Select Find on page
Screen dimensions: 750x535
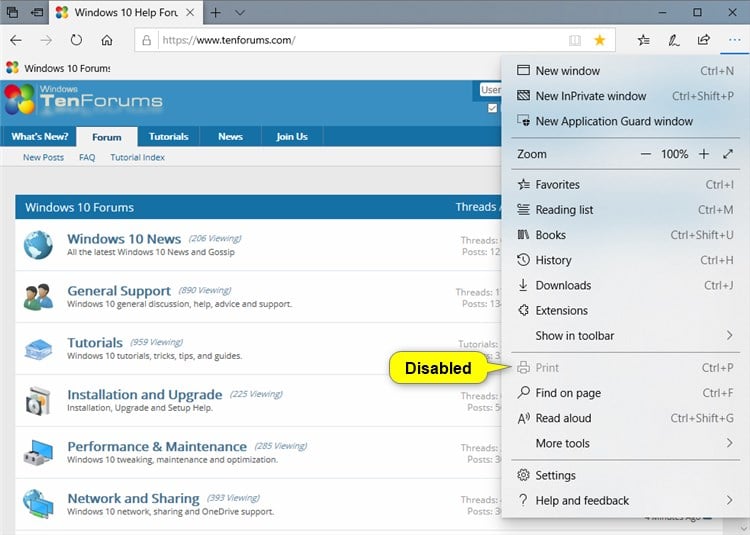pyautogui.click(x=625, y=393)
